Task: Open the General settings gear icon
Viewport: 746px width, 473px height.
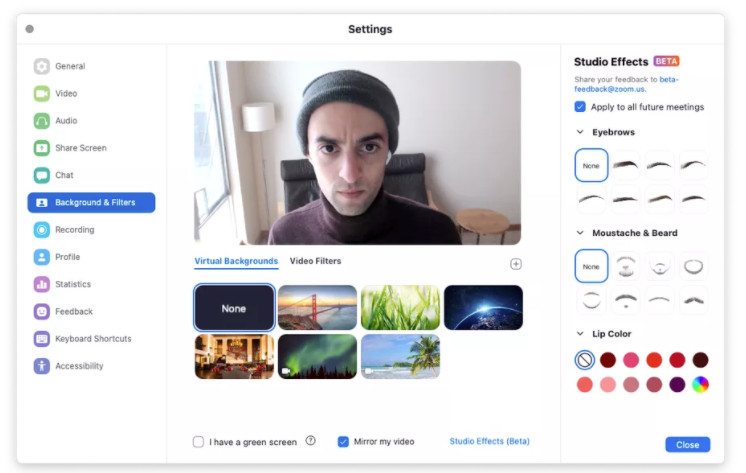Action: tap(42, 66)
